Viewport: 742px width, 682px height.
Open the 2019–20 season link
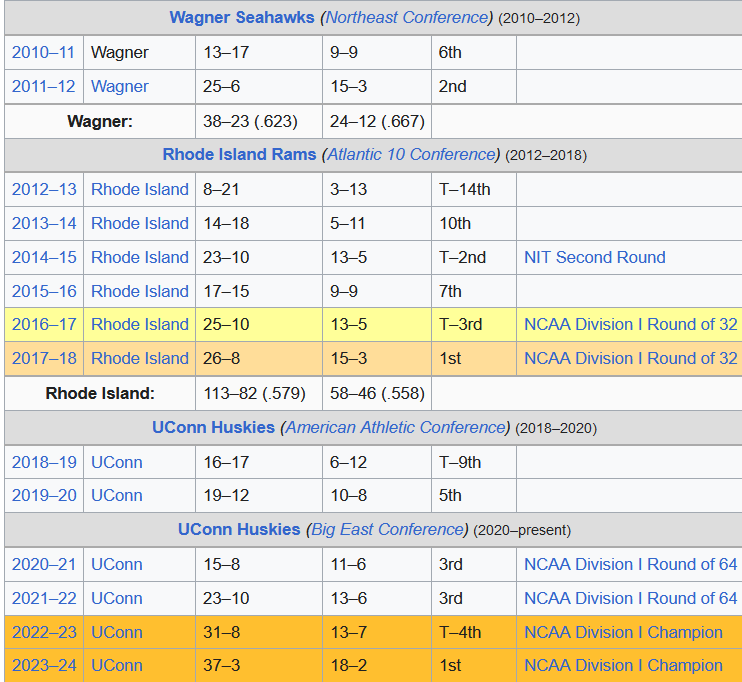click(44, 496)
